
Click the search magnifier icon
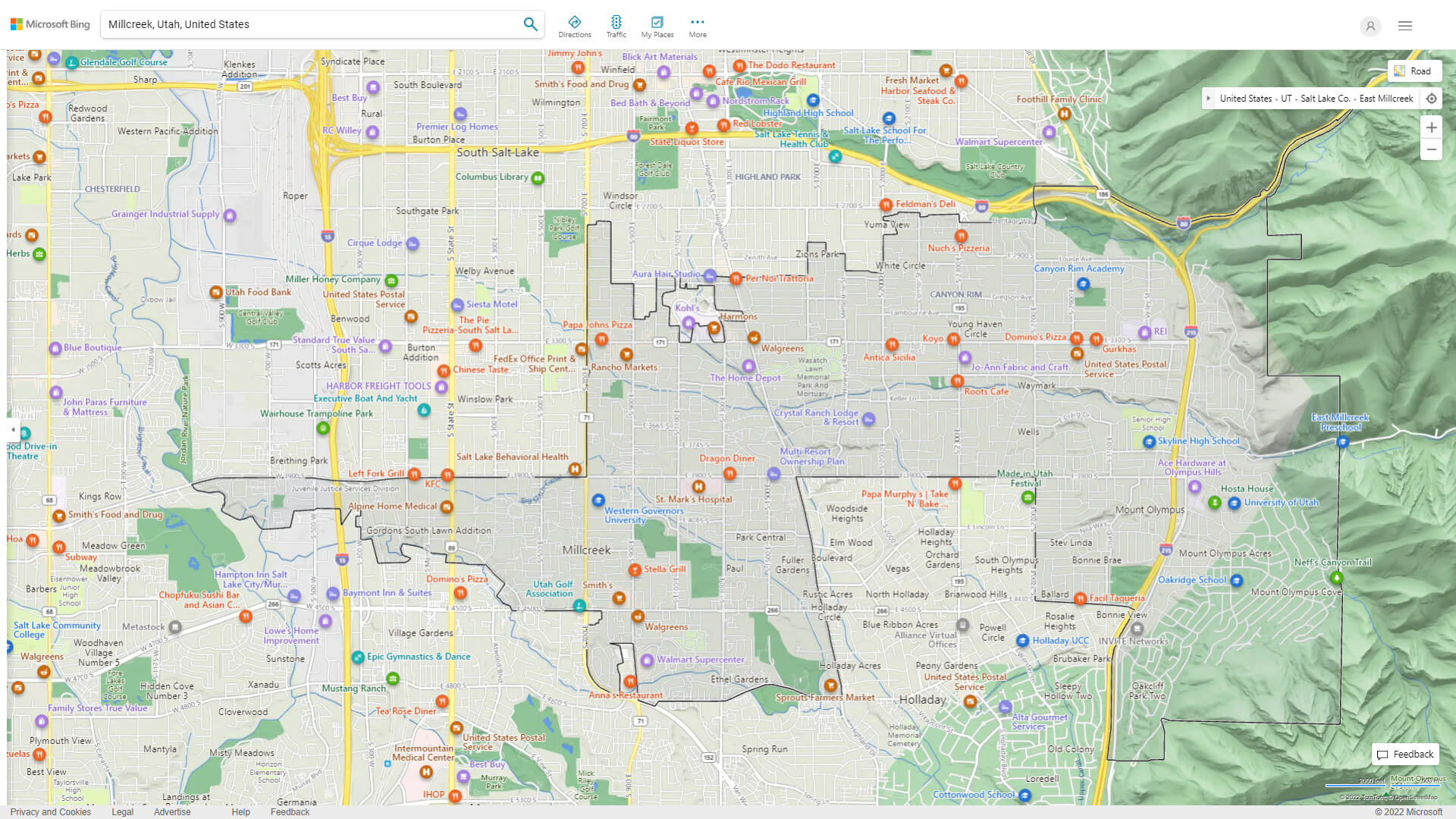point(530,24)
